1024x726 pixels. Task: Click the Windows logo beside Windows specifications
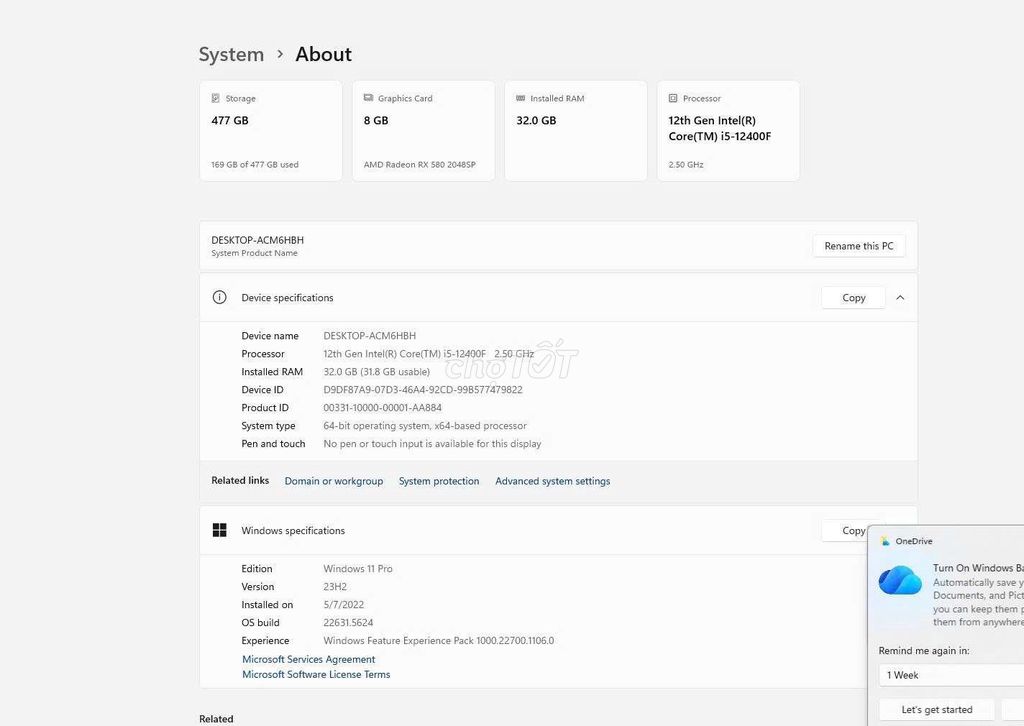220,531
